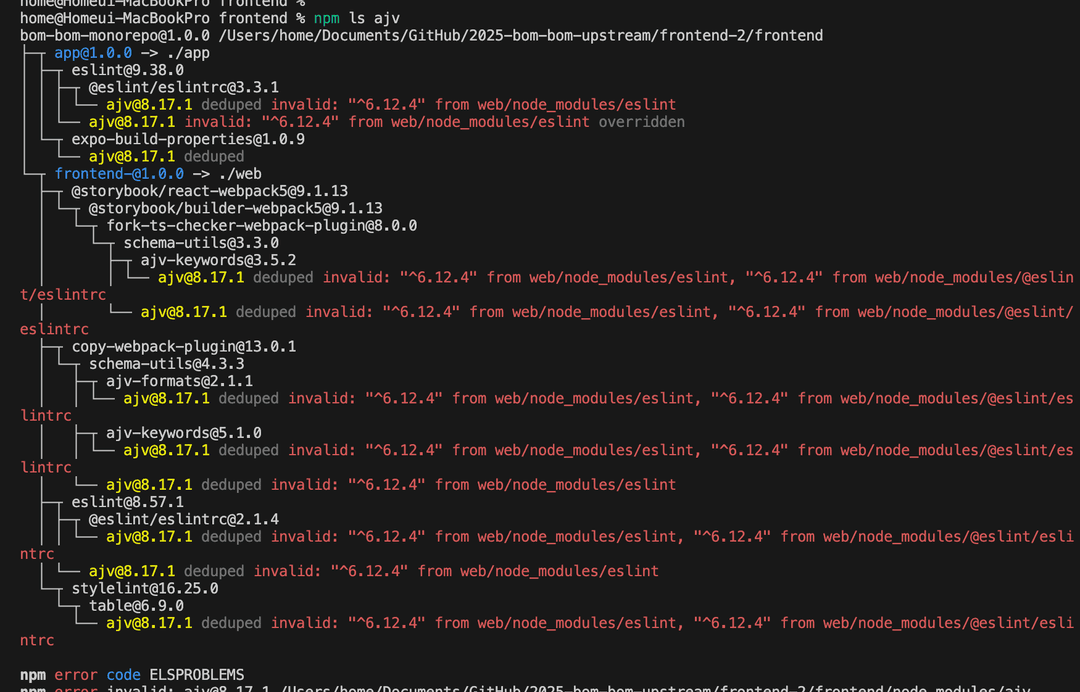Screen dimensions: 1080x692
Task: Click the './web' workspace link target
Action: [x=240, y=174]
